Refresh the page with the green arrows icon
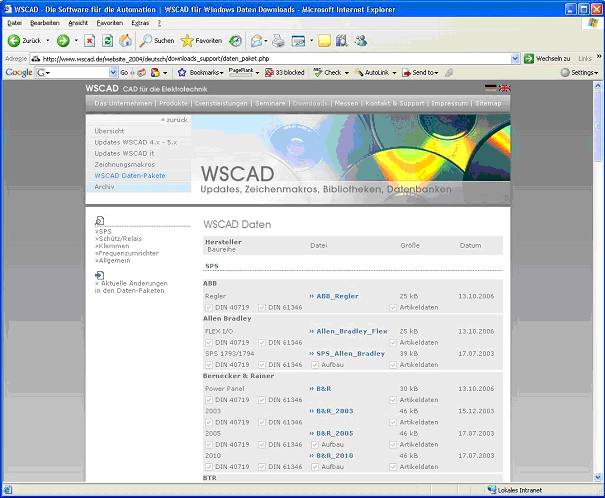 pyautogui.click(x=107, y=41)
